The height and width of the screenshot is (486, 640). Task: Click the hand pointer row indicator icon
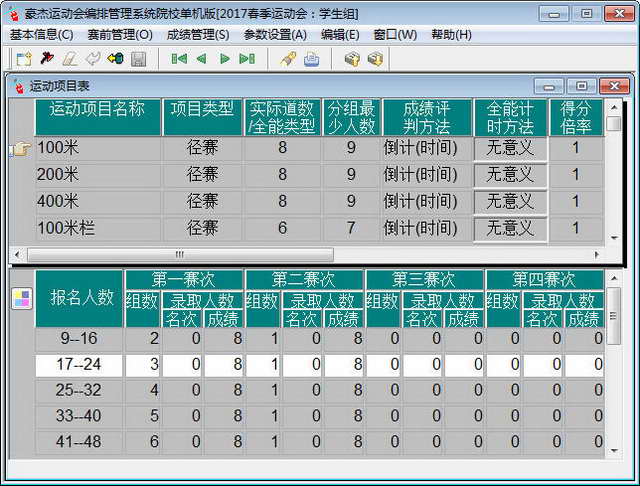tap(20, 149)
